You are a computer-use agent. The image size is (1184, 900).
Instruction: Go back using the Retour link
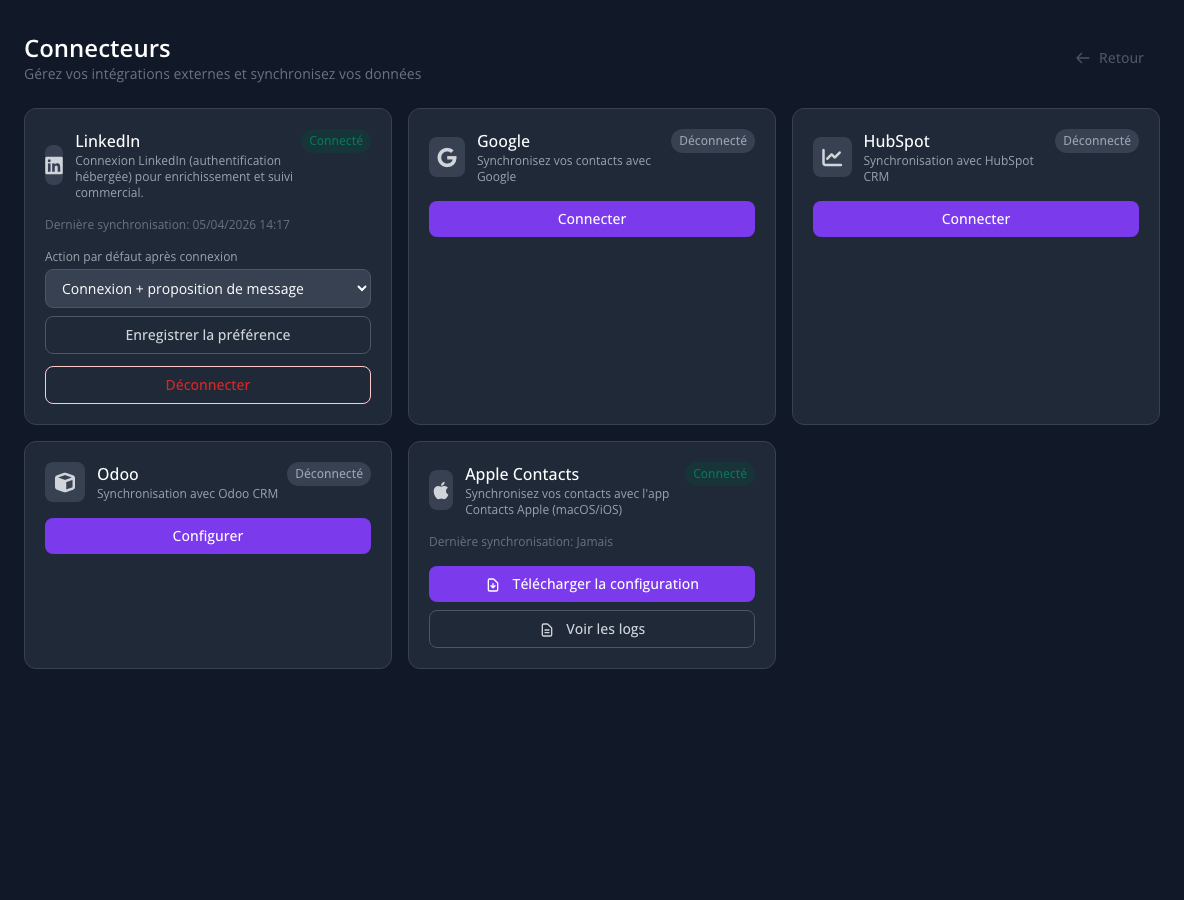pos(1109,58)
